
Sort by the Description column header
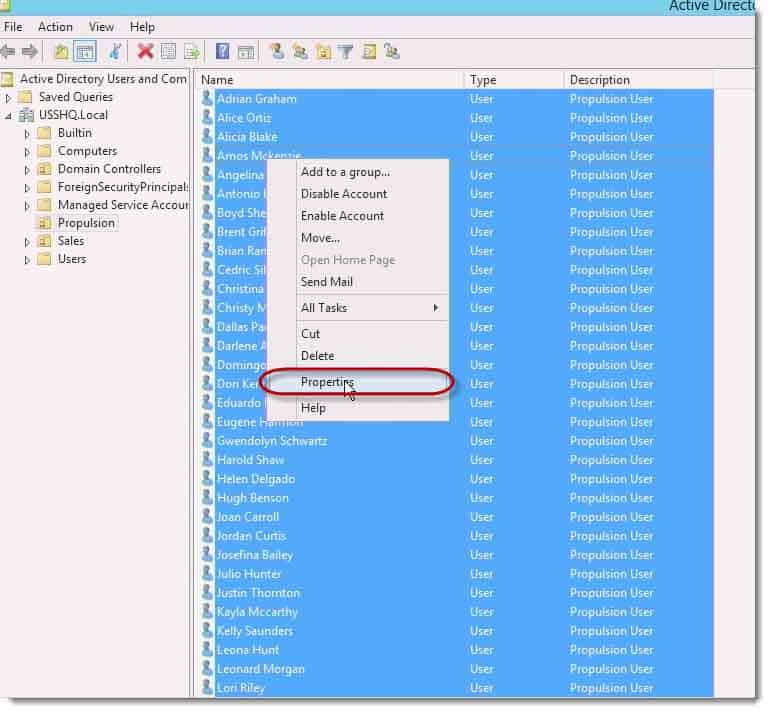tap(638, 80)
